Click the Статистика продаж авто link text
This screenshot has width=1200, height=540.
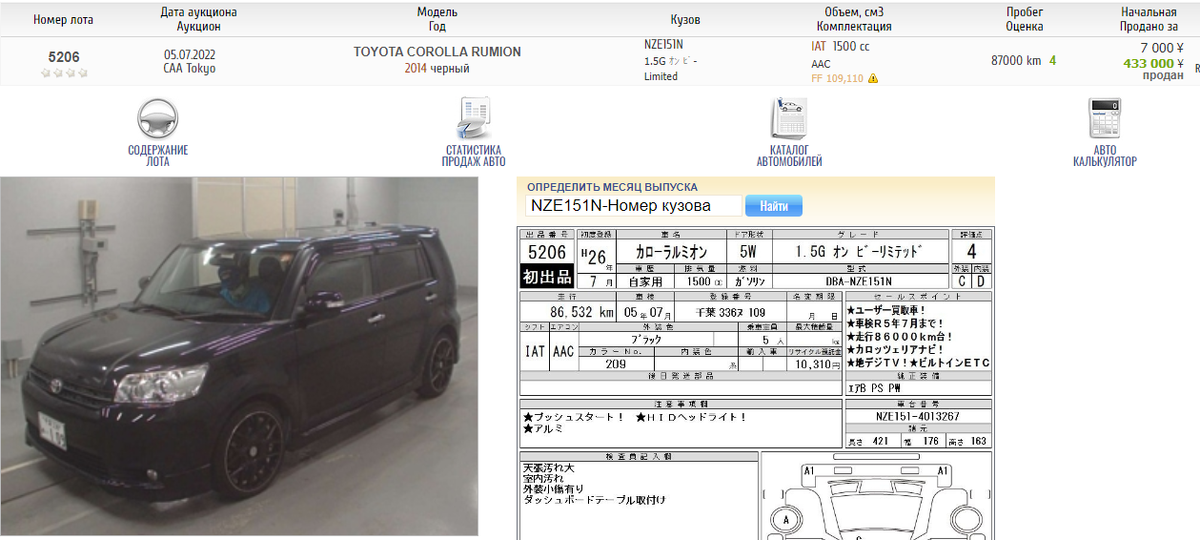click(x=473, y=156)
